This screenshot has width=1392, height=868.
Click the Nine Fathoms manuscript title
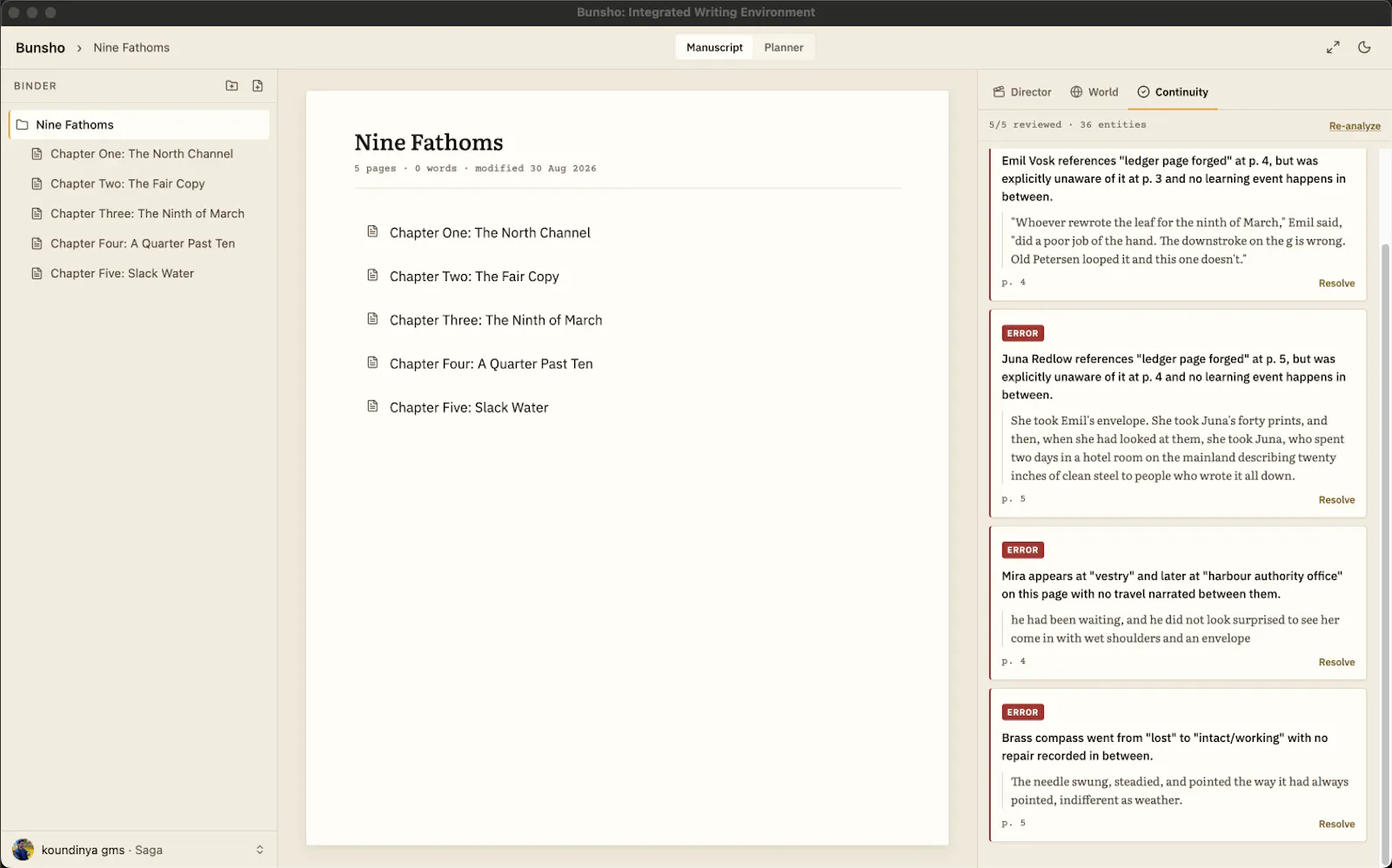428,142
